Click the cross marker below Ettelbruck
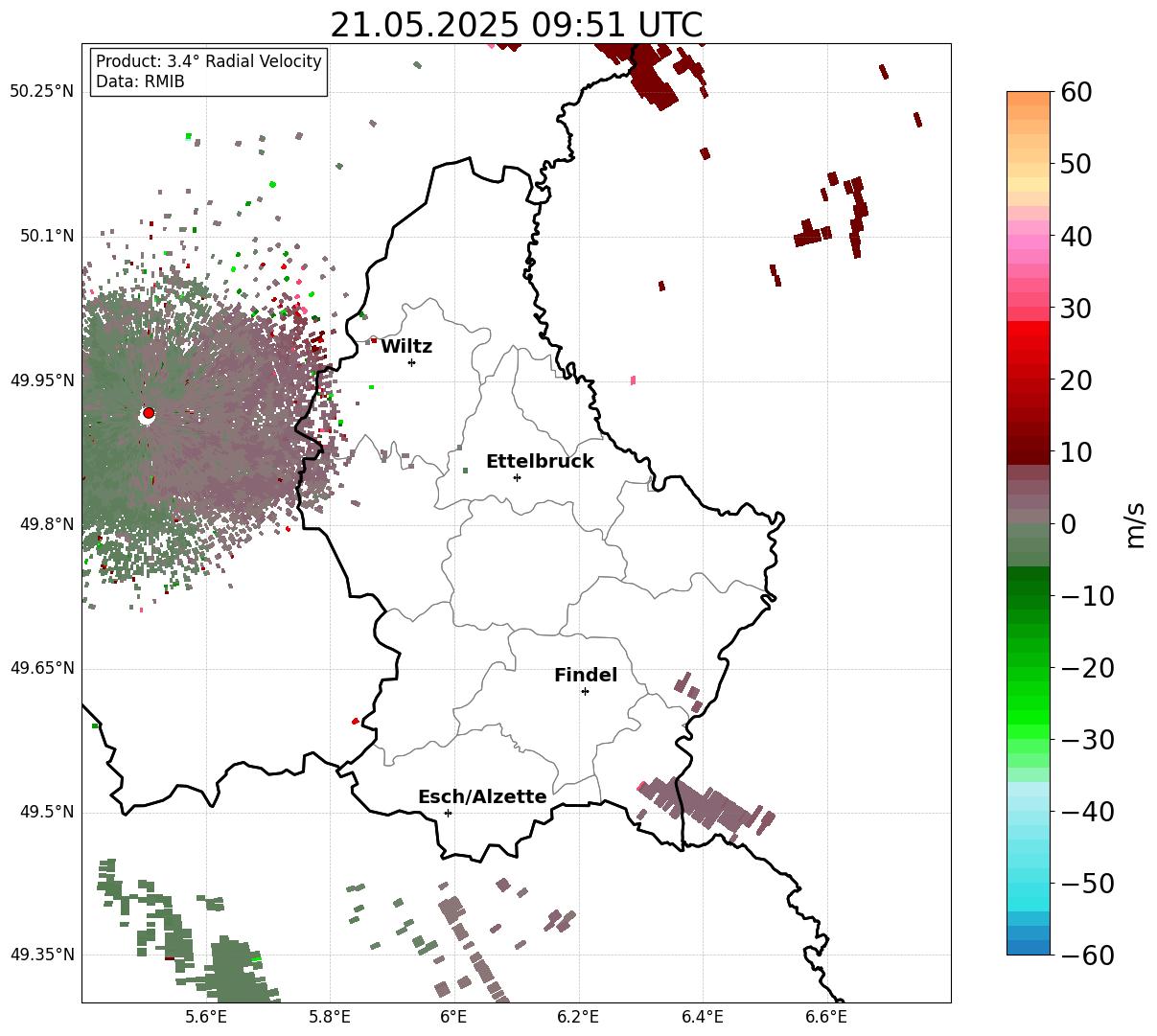Image resolution: width=1157 pixels, height=1036 pixels. pos(517,477)
